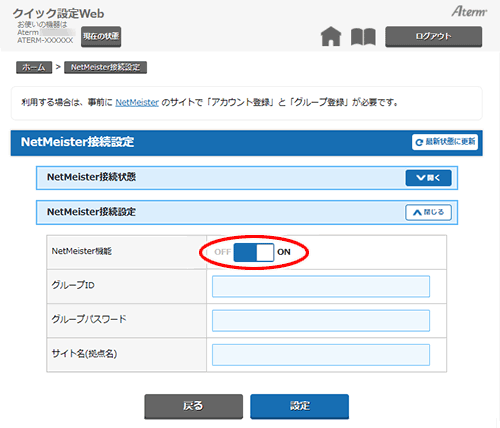Click the ログアウト button
Screen dimensions: 500x428
[x=434, y=36]
